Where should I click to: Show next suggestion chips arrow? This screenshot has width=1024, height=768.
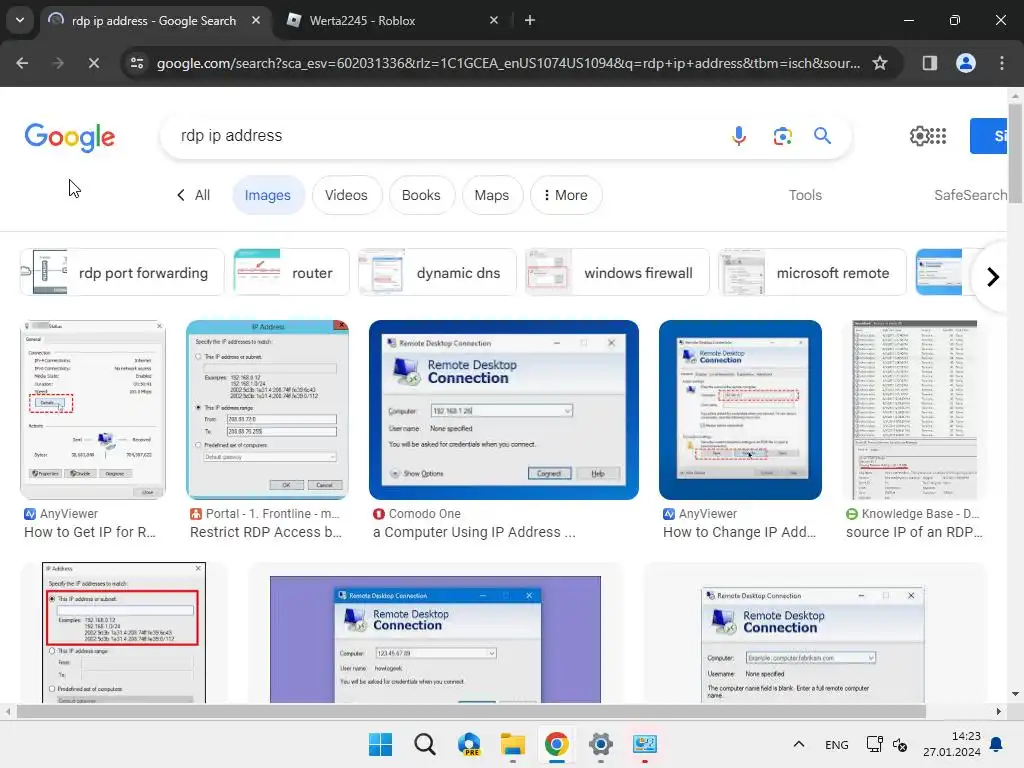click(993, 277)
